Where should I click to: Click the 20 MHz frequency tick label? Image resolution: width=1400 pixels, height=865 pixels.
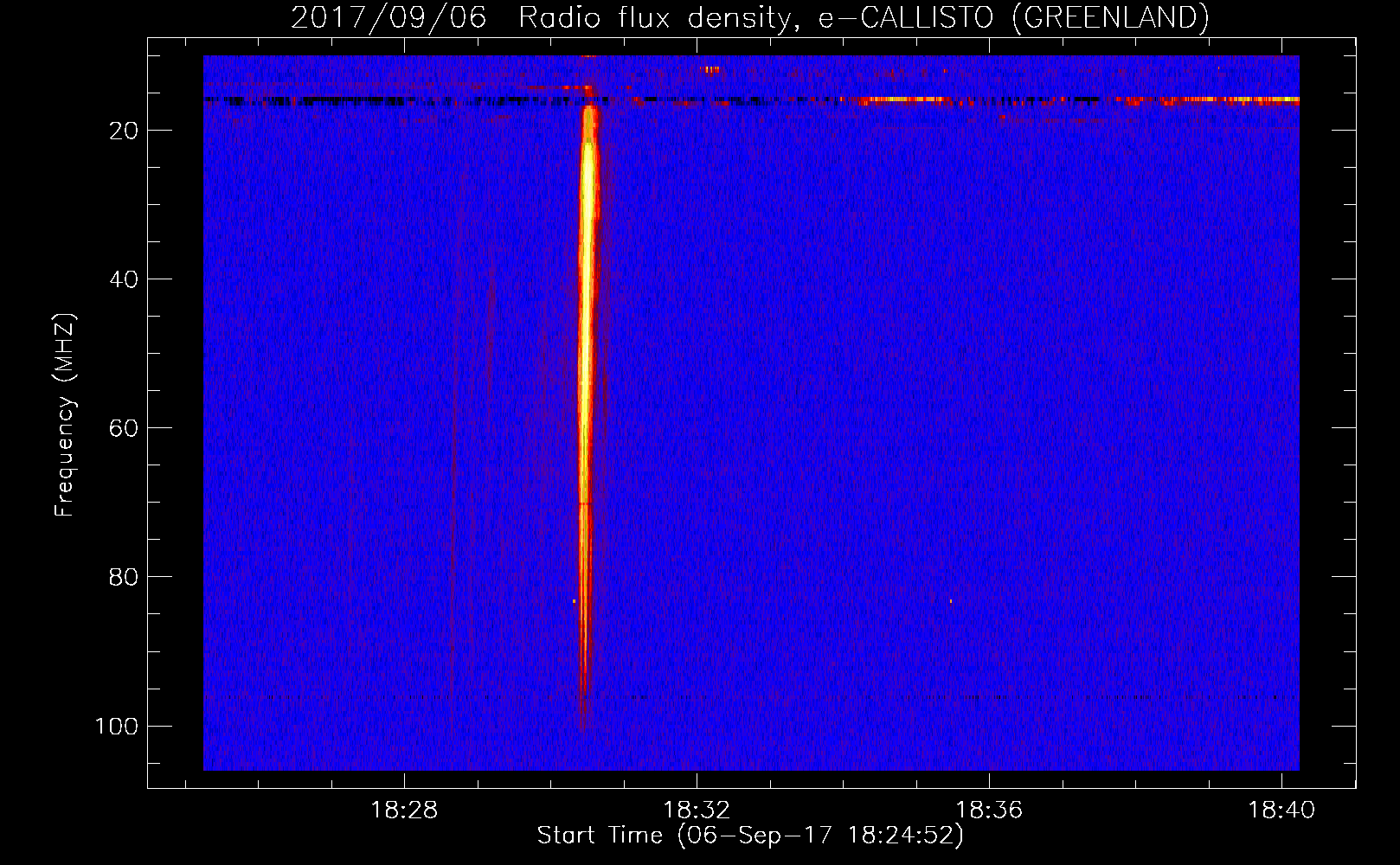coord(124,131)
